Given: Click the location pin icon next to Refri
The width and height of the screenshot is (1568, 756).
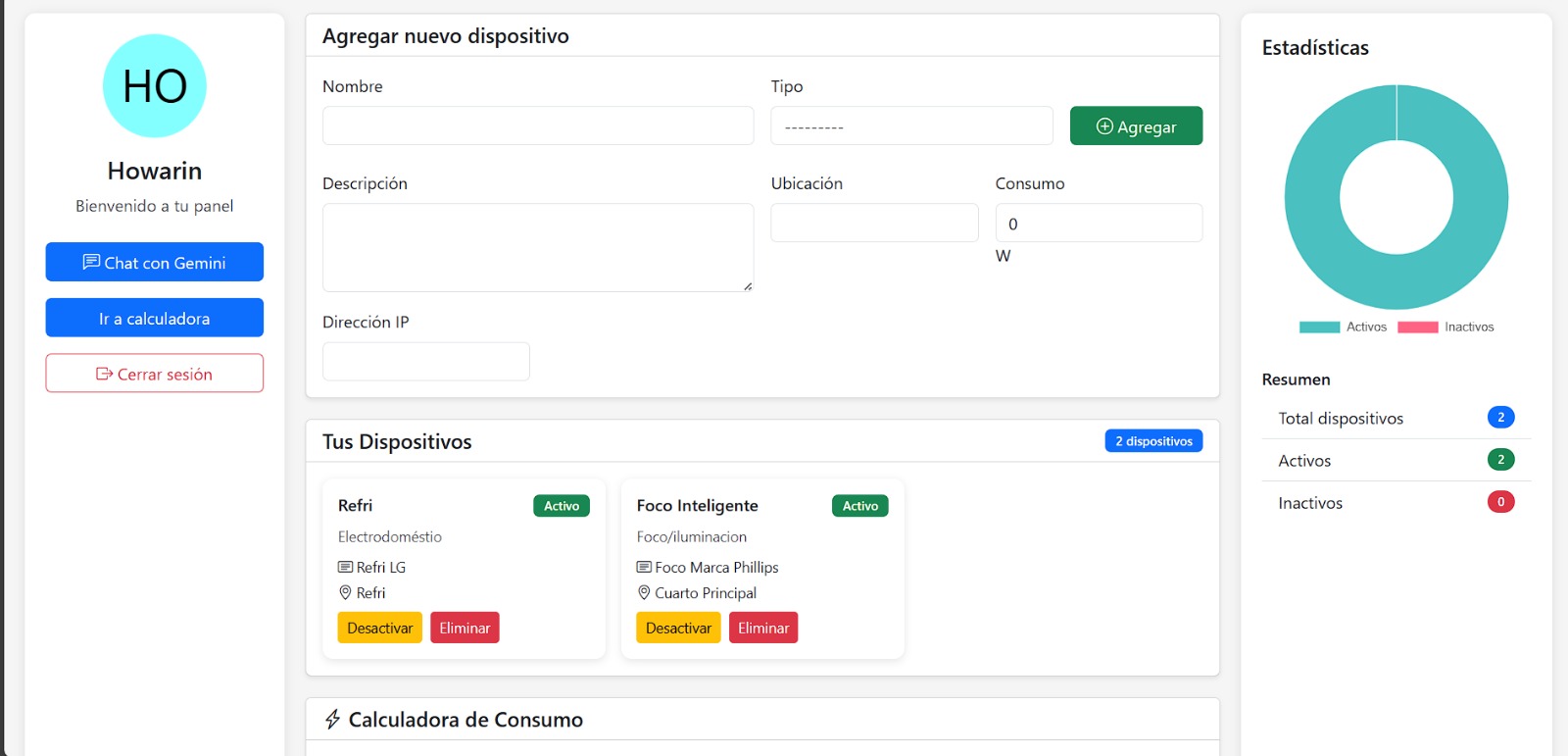Looking at the screenshot, I should click(x=345, y=592).
